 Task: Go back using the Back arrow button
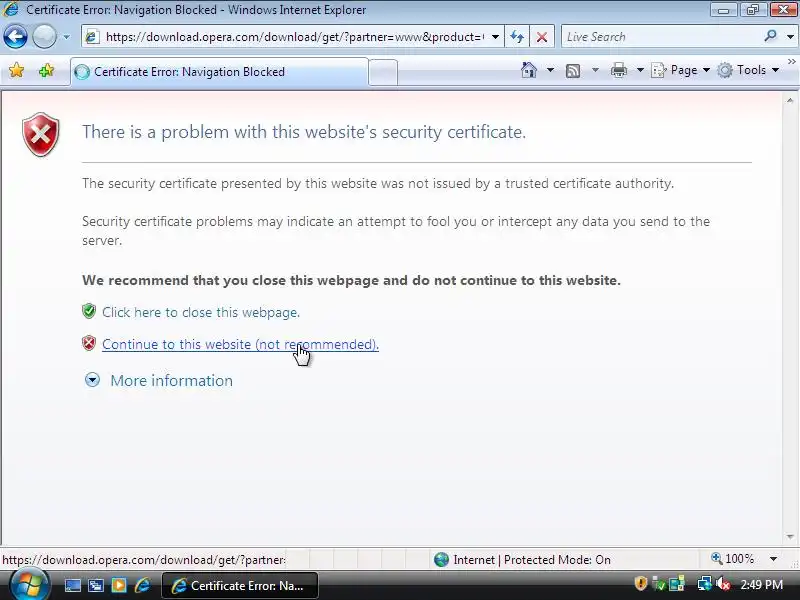(15, 37)
